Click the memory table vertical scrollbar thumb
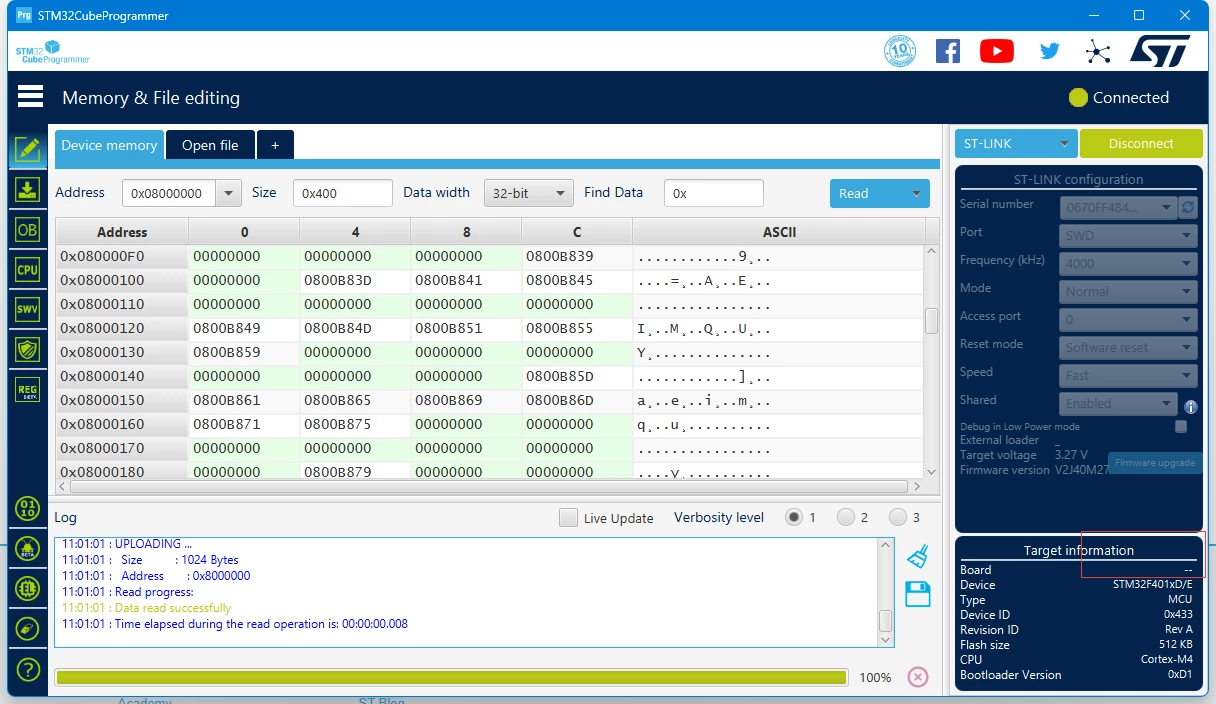 pyautogui.click(x=931, y=320)
